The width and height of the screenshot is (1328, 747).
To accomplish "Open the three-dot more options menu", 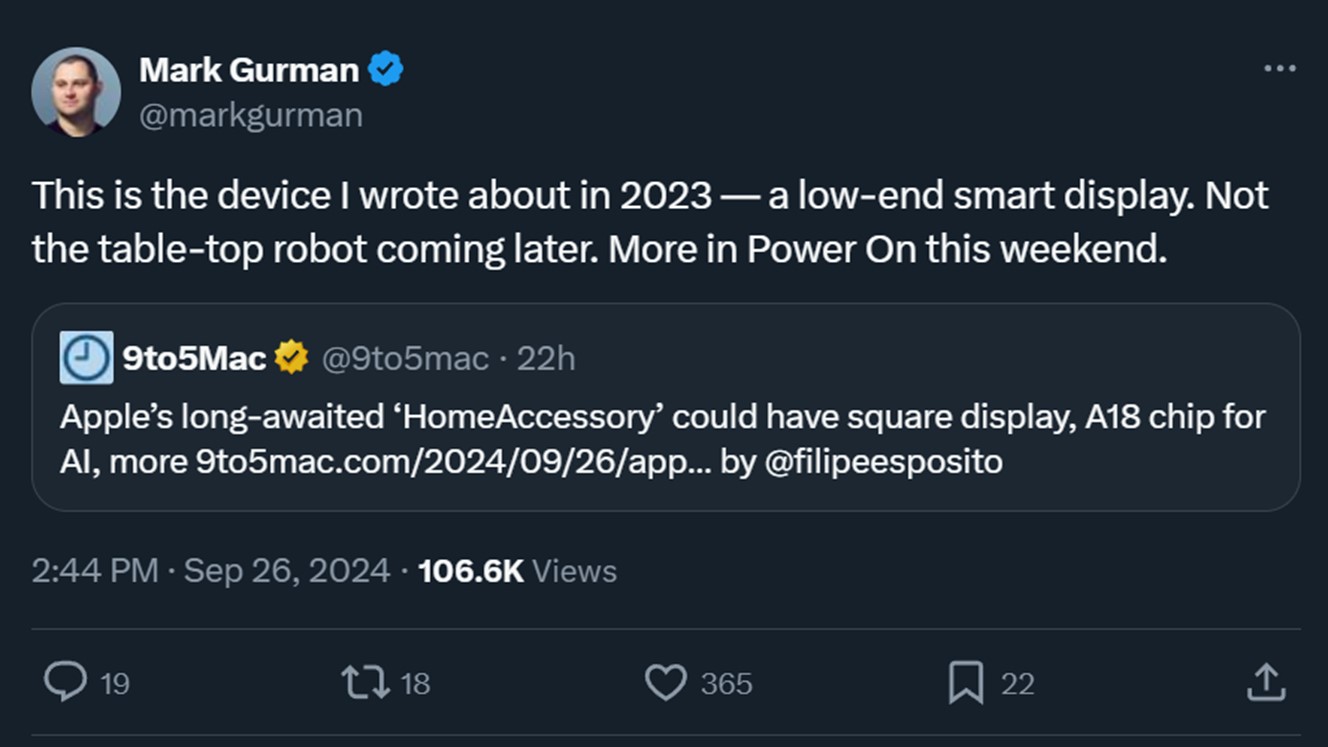I will [x=1279, y=69].
